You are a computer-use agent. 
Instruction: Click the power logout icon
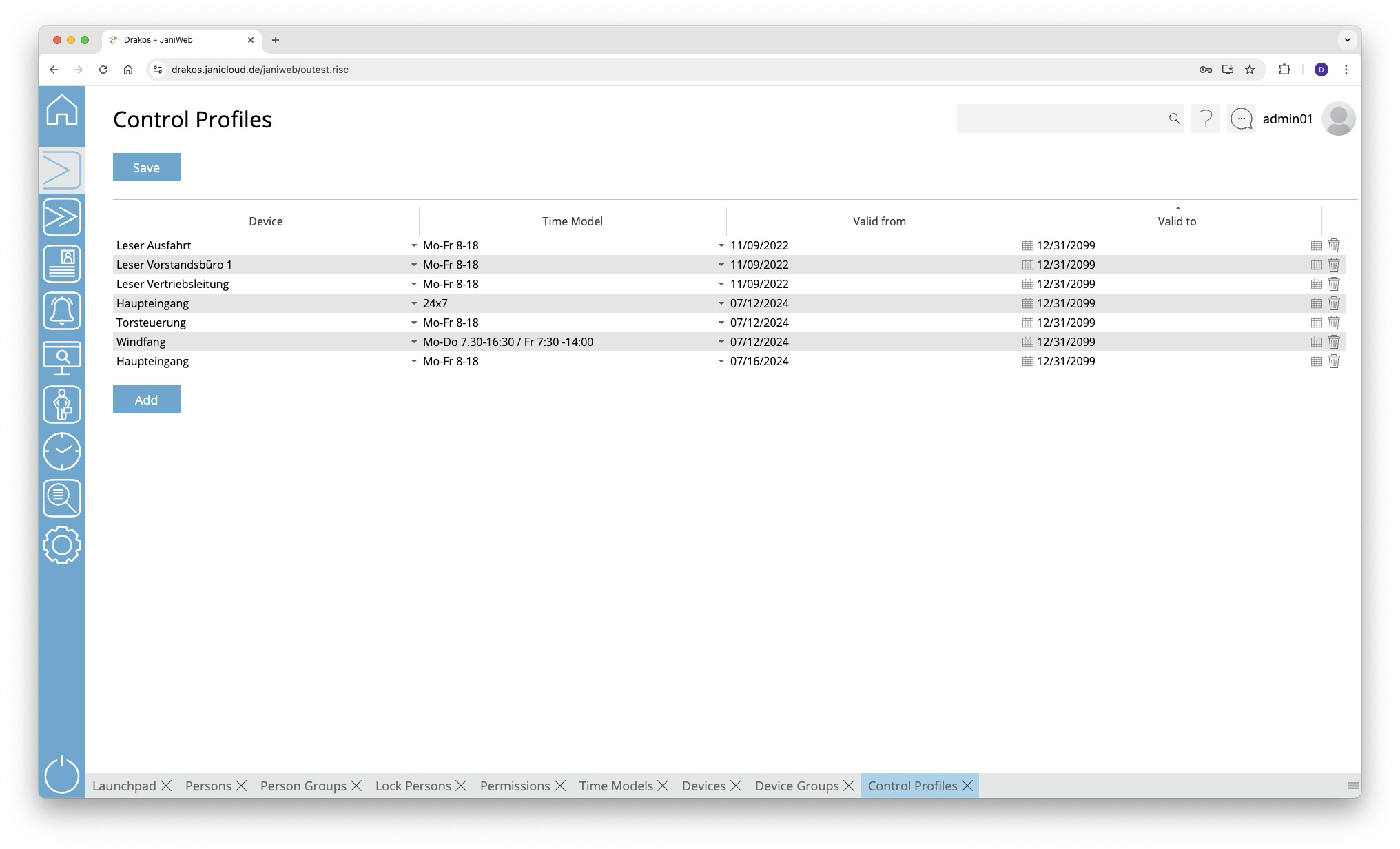tap(62, 774)
